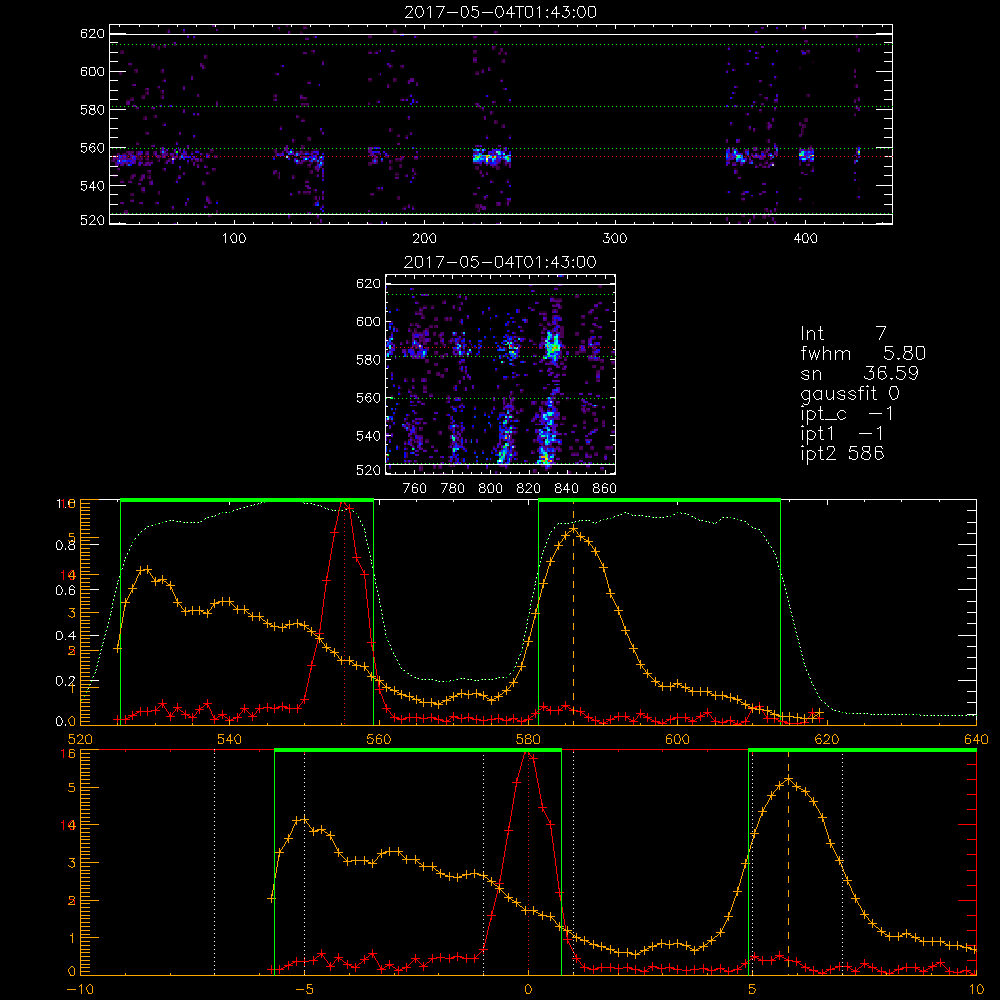Select the 'ipt2 586' parameter text

coord(842,453)
